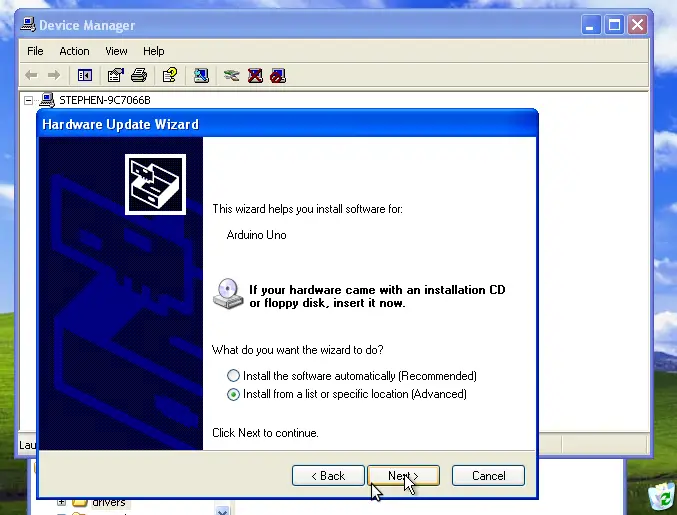The width and height of the screenshot is (677, 515).
Task: Click Next to continue the wizard
Action: 403,476
